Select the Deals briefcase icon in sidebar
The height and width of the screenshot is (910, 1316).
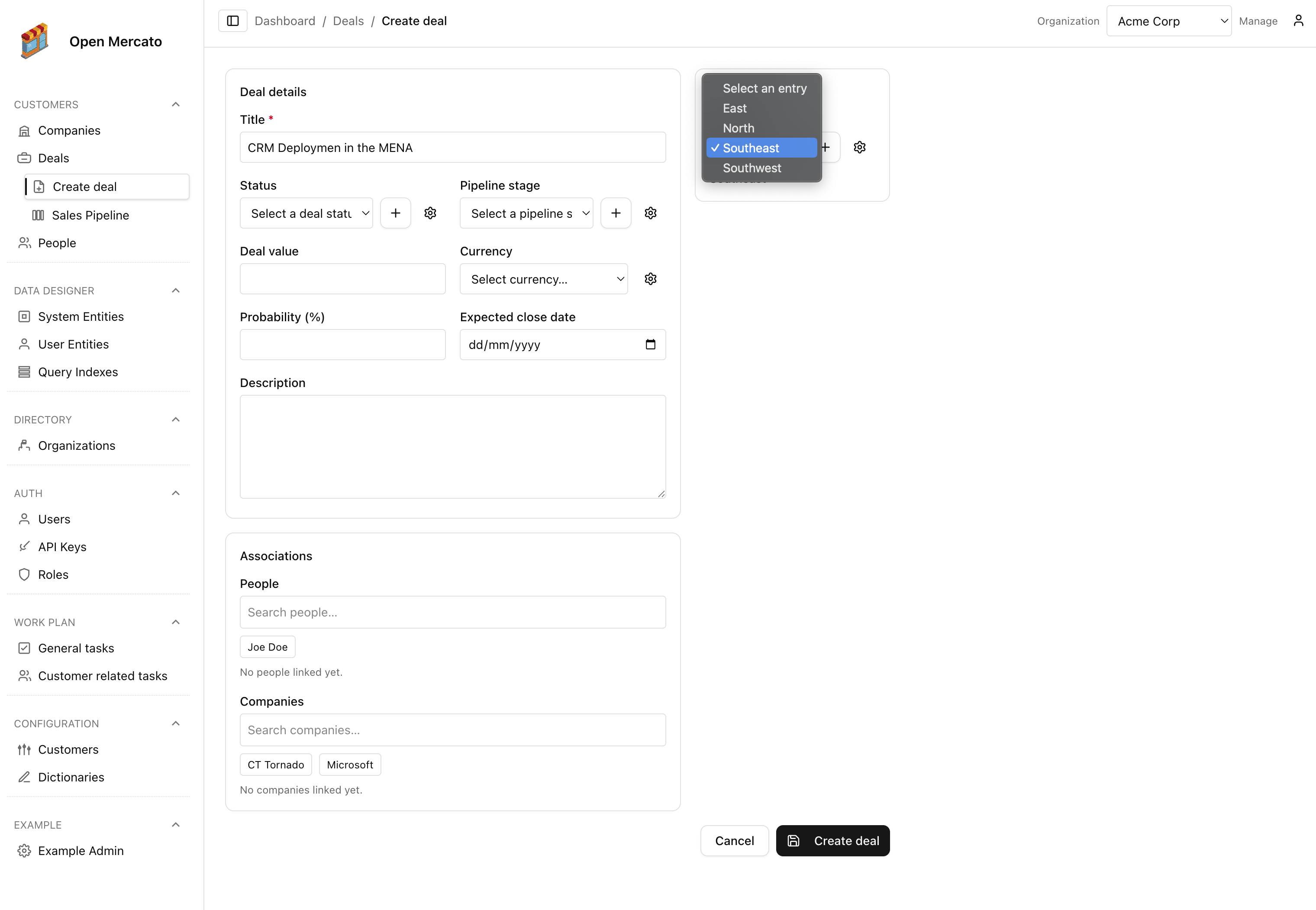coord(25,158)
